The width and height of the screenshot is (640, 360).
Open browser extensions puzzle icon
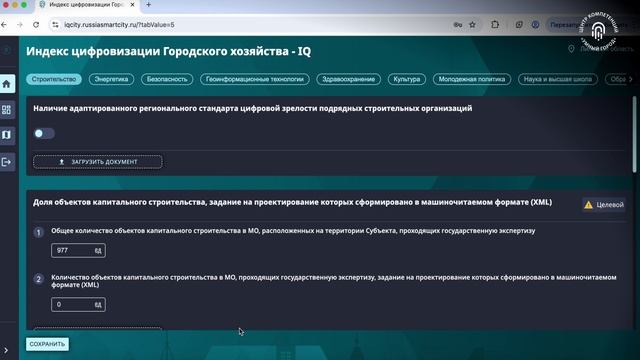495,24
